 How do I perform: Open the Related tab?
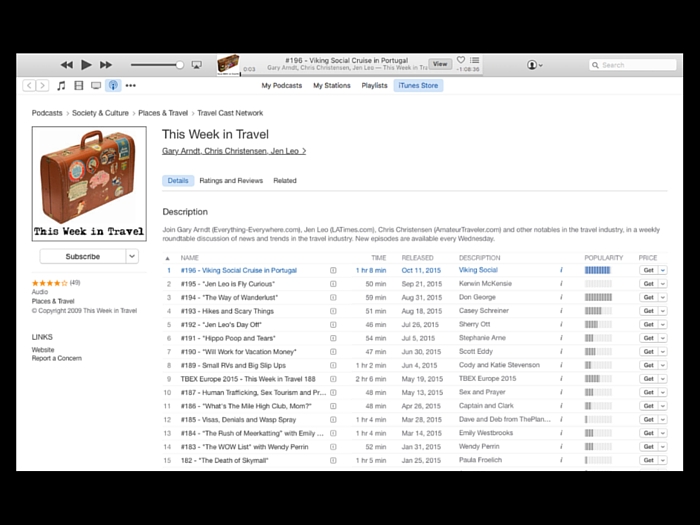[285, 180]
